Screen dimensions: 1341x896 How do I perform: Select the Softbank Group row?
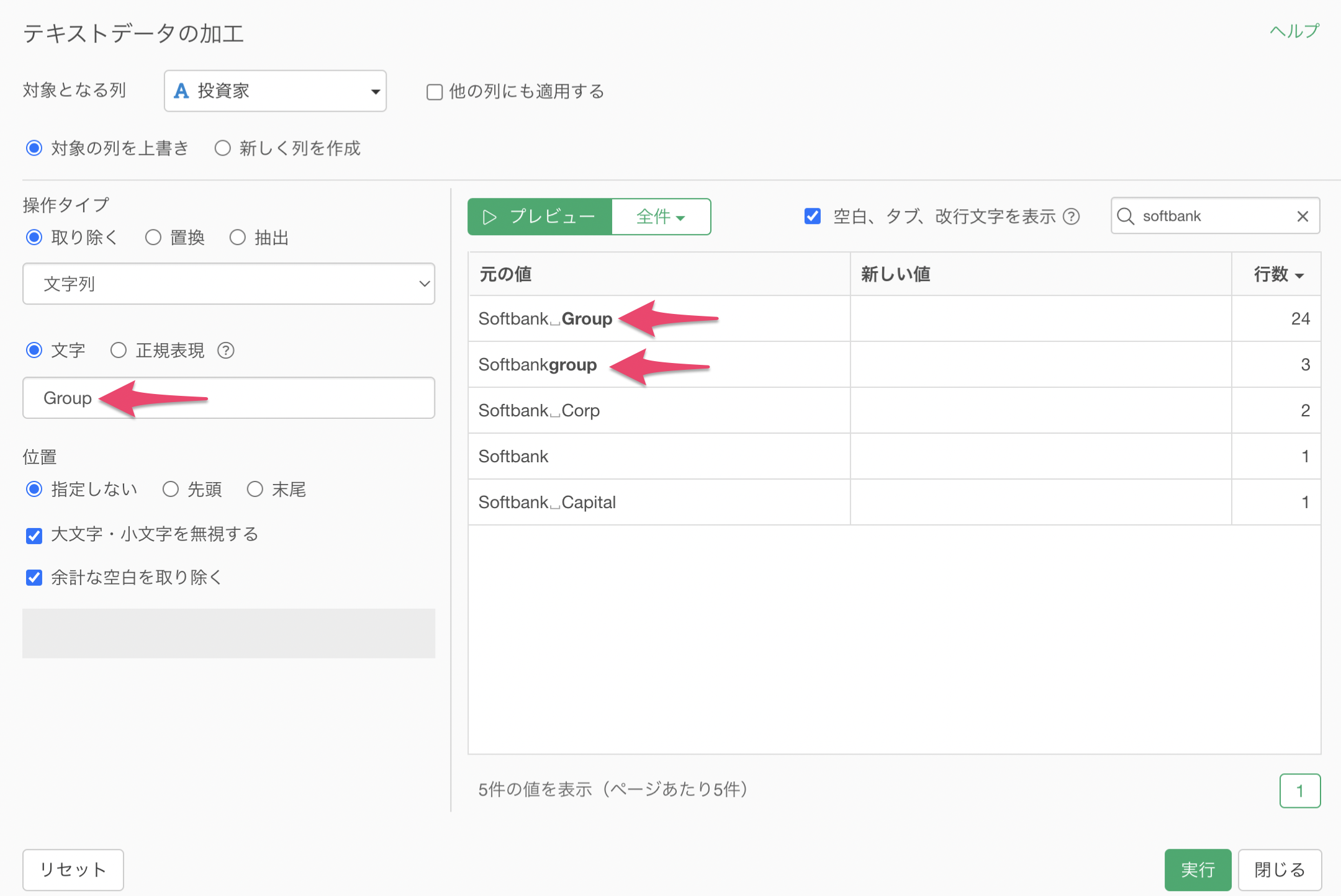(x=895, y=318)
